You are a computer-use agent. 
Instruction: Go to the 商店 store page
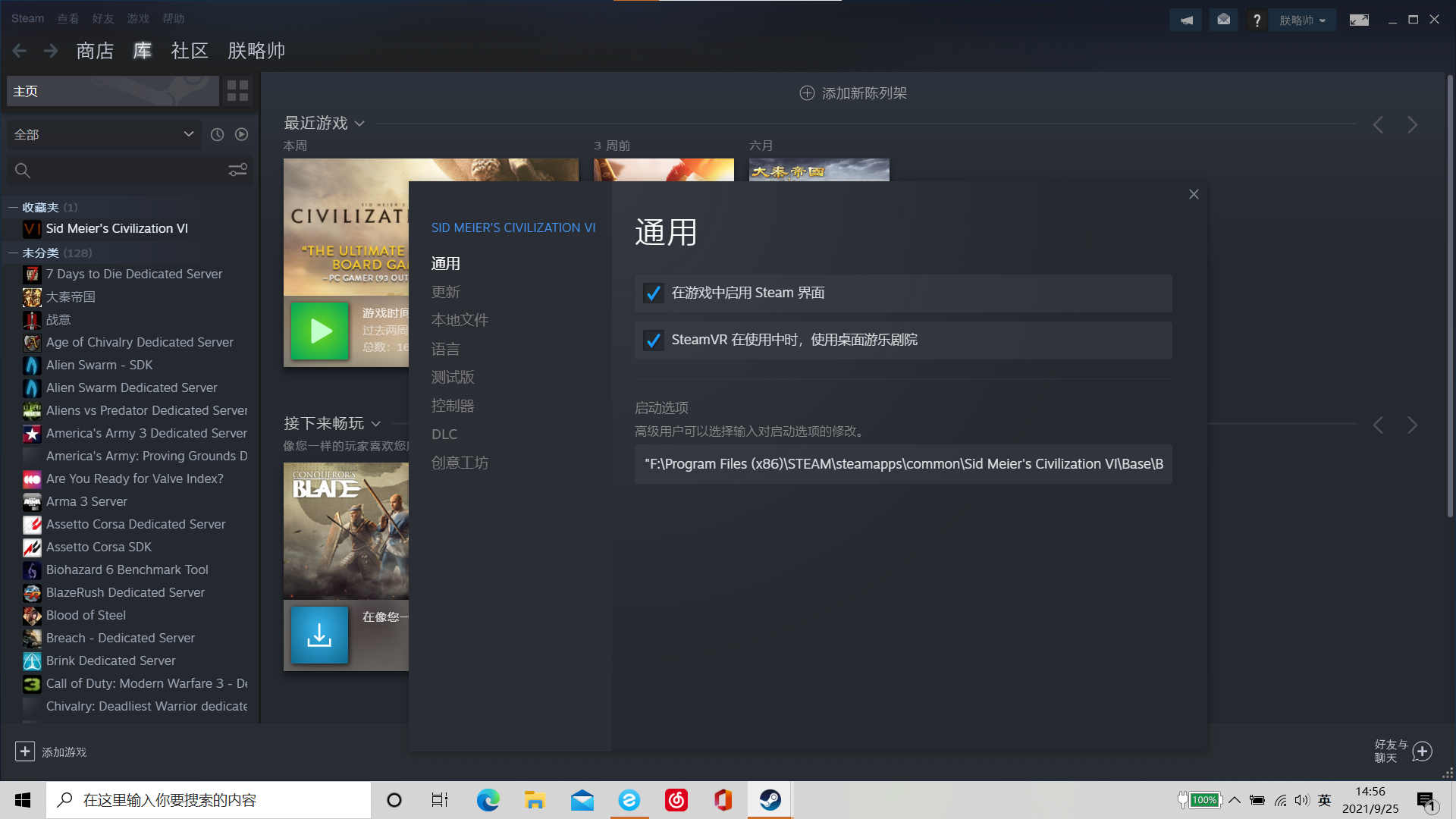pyautogui.click(x=95, y=51)
